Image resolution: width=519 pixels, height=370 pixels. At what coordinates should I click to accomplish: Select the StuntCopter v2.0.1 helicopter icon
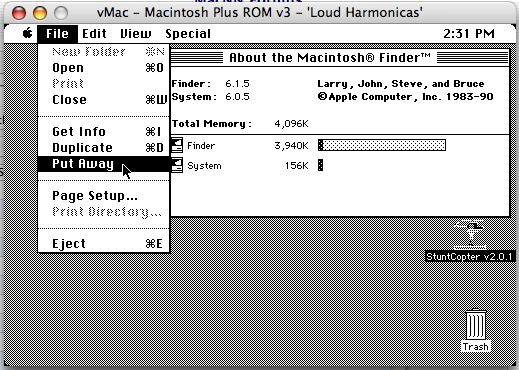tap(470, 234)
